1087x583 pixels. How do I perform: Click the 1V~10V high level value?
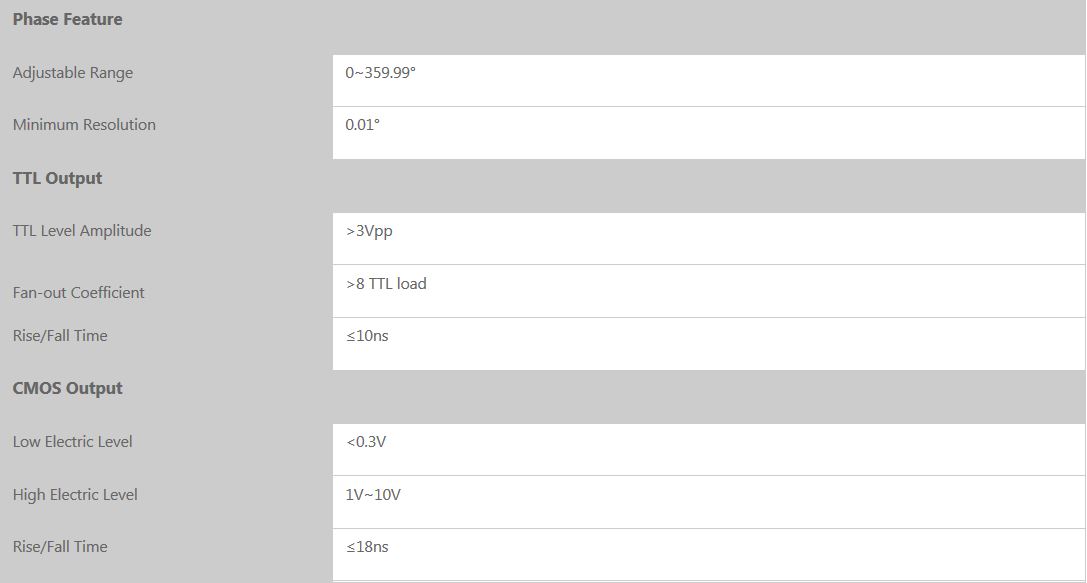(x=373, y=495)
